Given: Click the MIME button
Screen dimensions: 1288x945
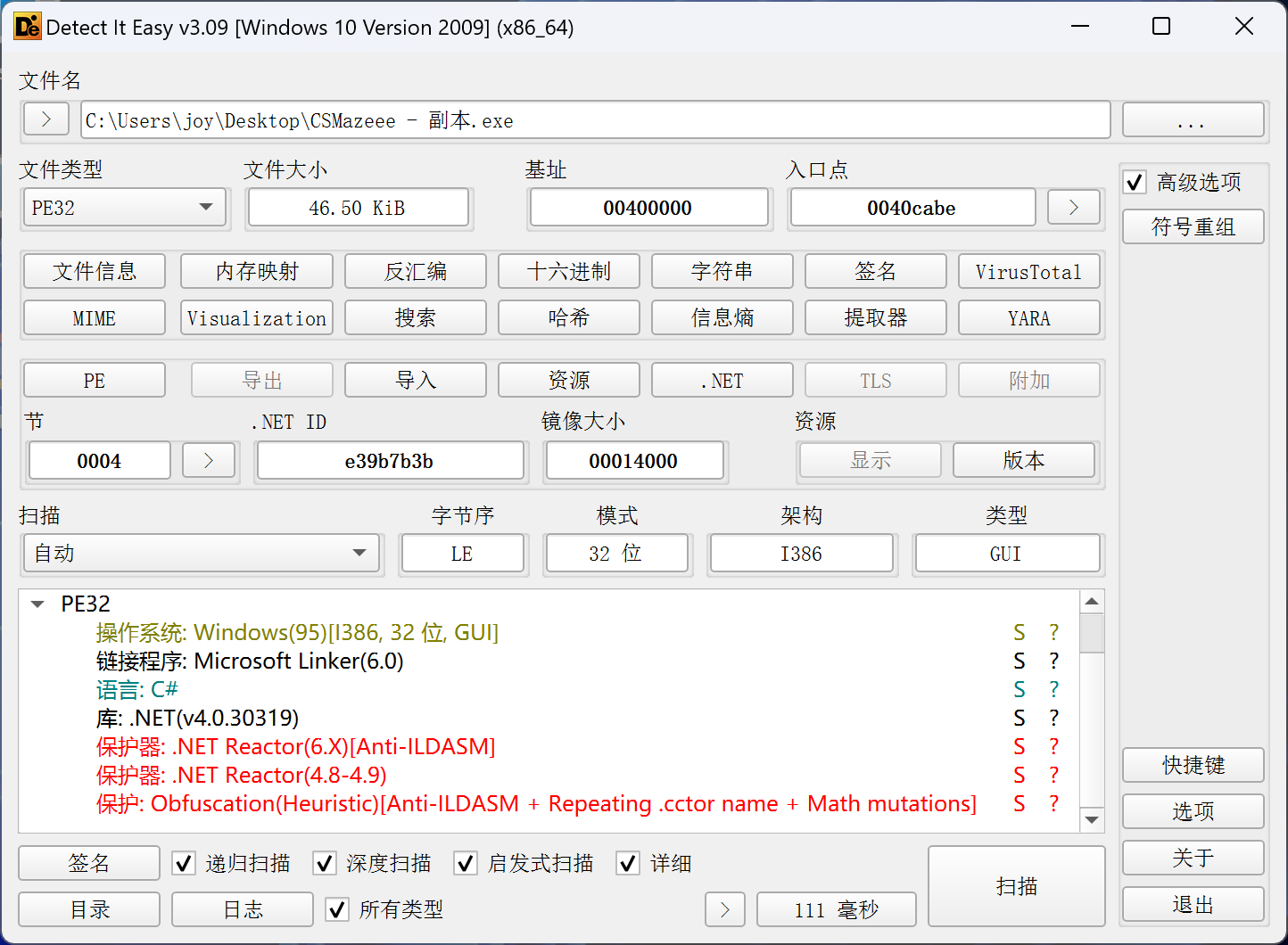Looking at the screenshot, I should click(95, 318).
